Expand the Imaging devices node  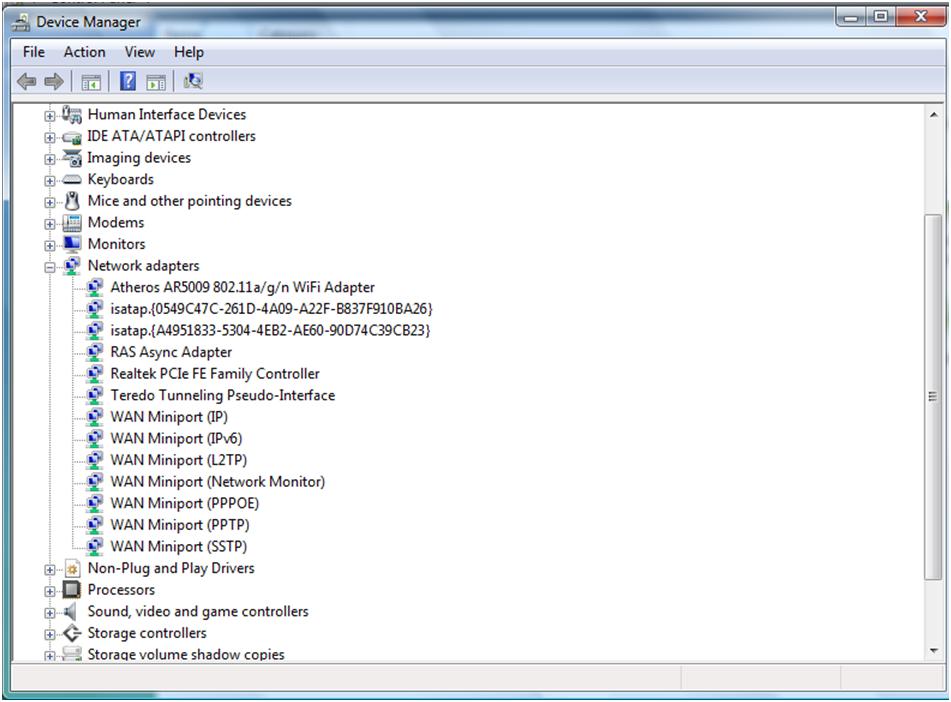50,159
